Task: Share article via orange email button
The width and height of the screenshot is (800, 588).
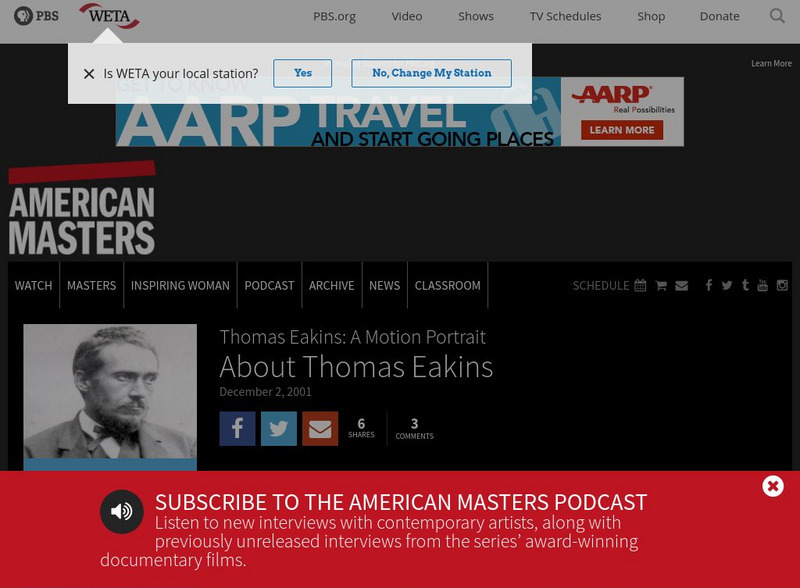Action: [x=320, y=429]
